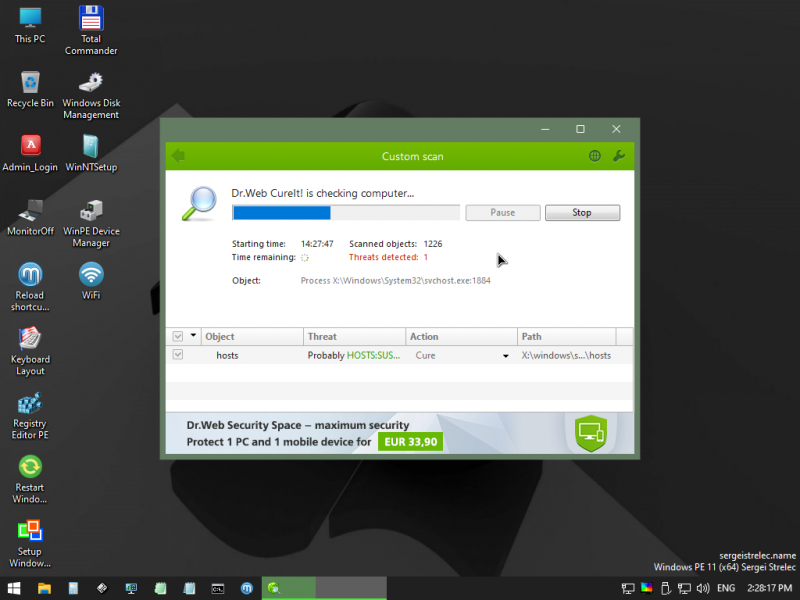800x600 pixels.
Task: Open the dropdown arrow beside the header checkbox
Action: [192, 337]
